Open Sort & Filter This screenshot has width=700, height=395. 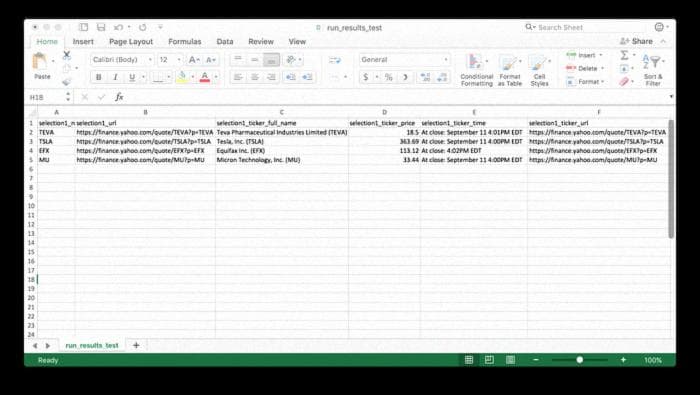[653, 70]
